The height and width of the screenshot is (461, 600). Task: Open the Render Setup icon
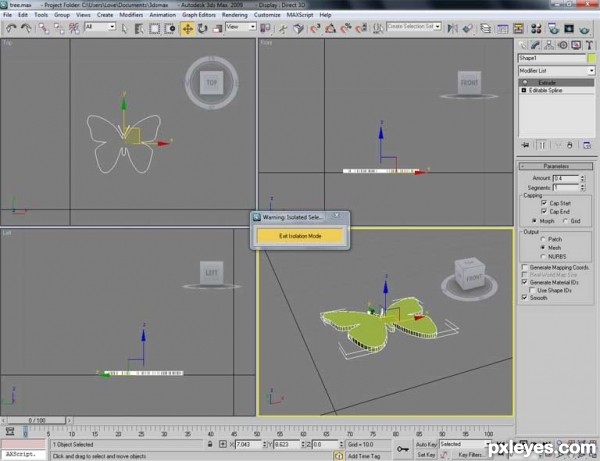pos(554,29)
